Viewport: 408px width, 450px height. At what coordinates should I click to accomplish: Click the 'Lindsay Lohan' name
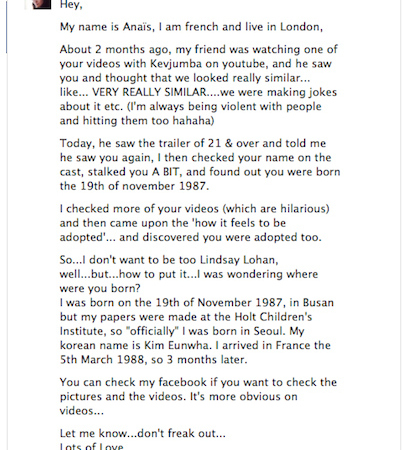(239, 260)
